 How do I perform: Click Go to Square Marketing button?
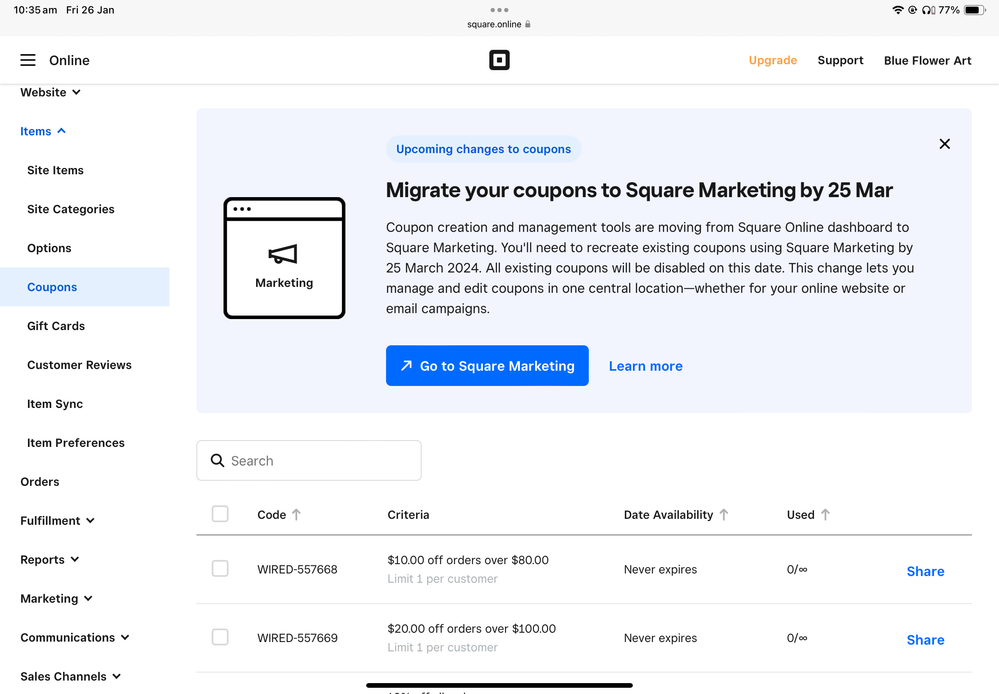click(x=487, y=366)
